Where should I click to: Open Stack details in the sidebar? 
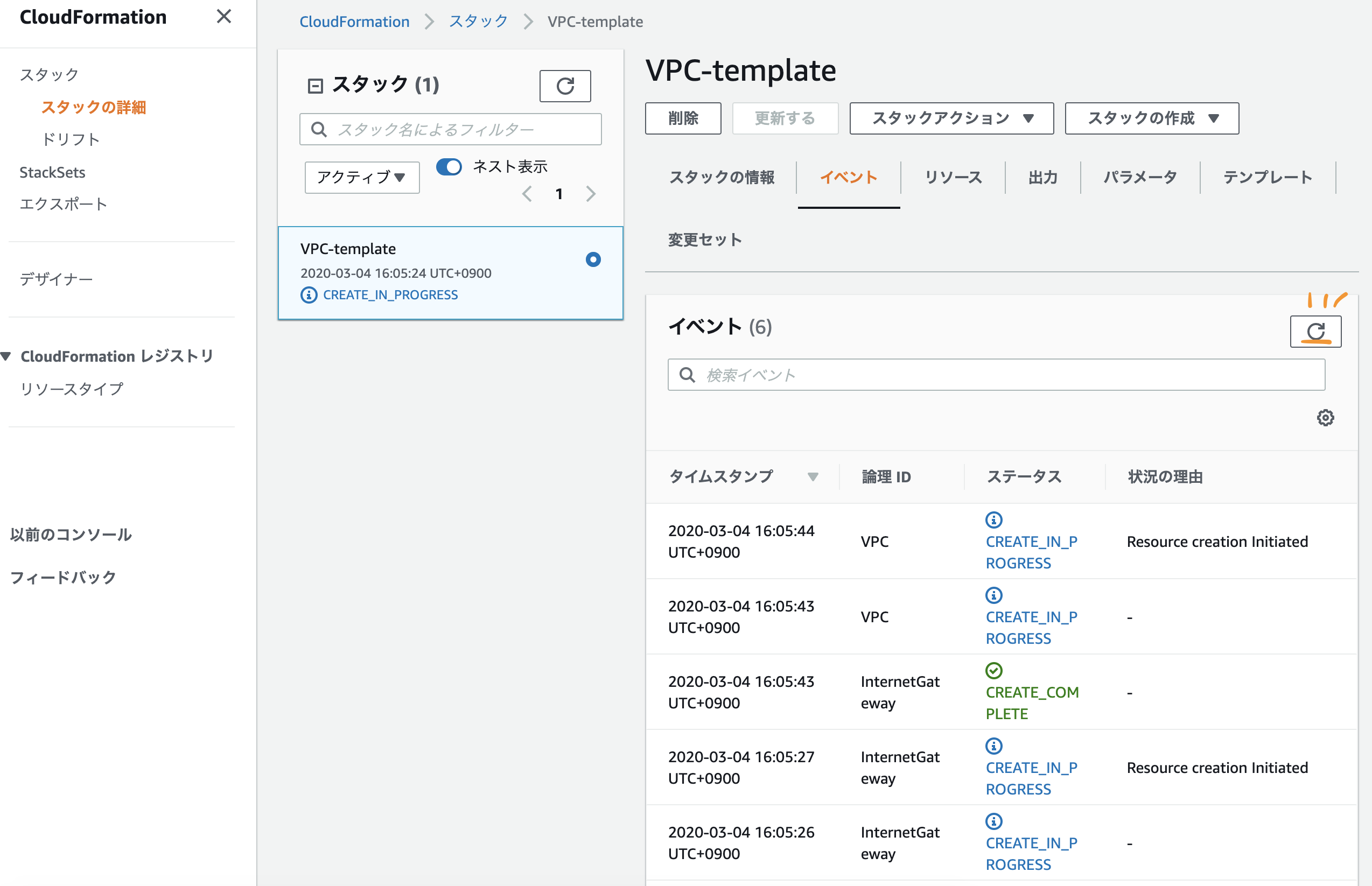93,108
